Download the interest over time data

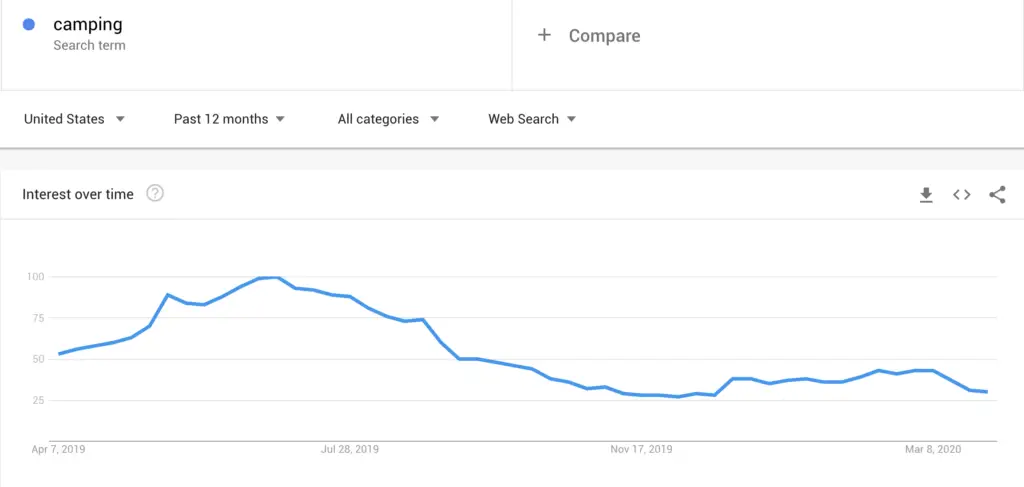(x=926, y=195)
